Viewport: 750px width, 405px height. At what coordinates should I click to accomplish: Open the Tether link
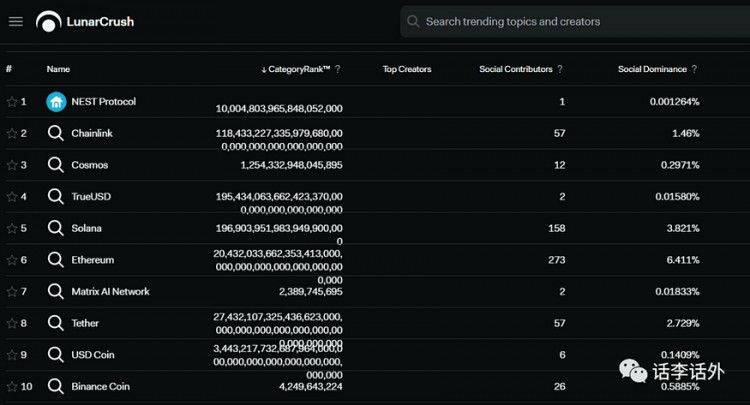[85, 323]
